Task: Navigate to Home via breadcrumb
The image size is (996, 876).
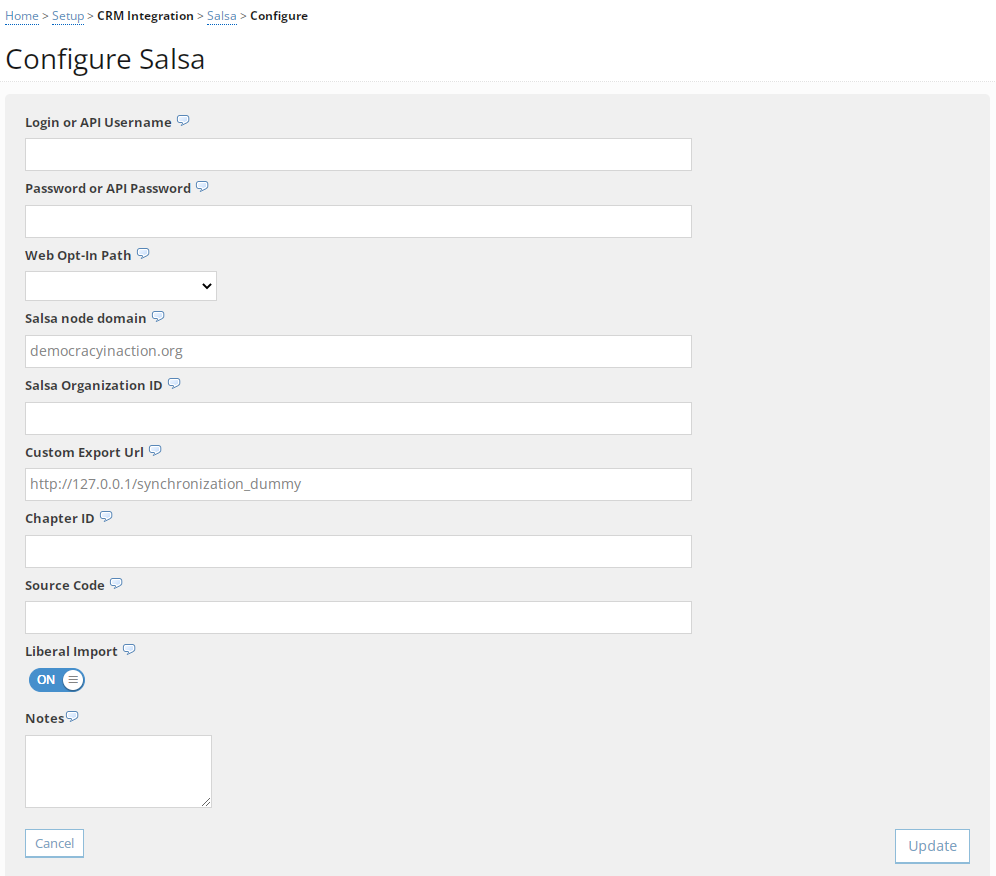Action: (x=21, y=15)
